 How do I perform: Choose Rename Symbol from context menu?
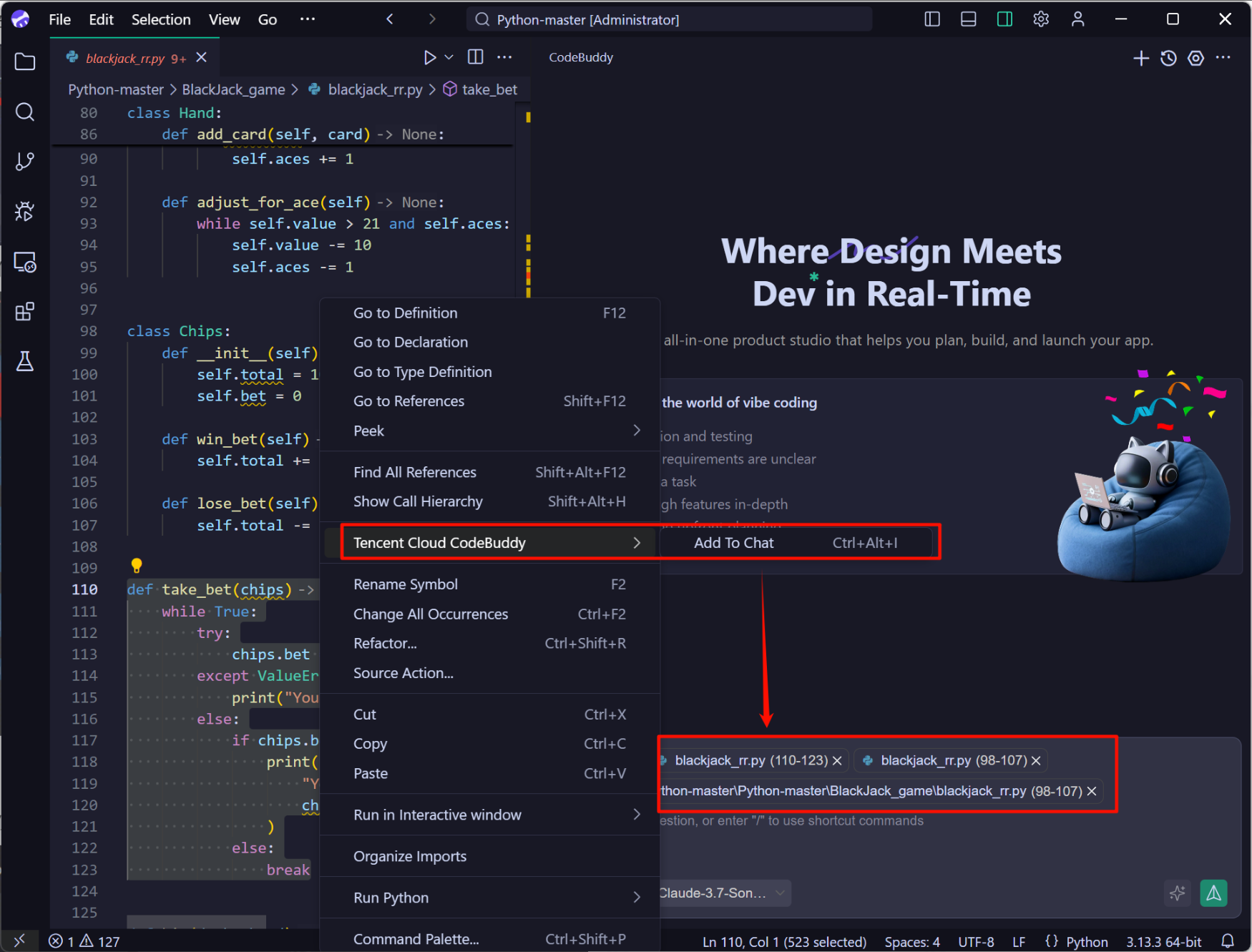tap(405, 584)
